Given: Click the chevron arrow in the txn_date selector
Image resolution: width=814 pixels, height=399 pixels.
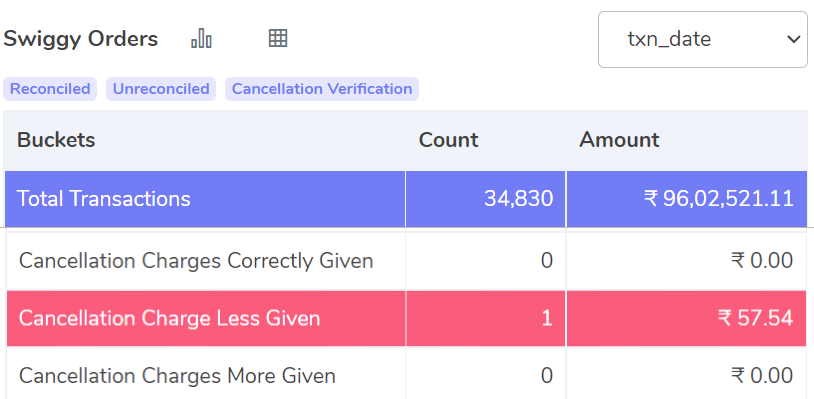Looking at the screenshot, I should (x=793, y=39).
